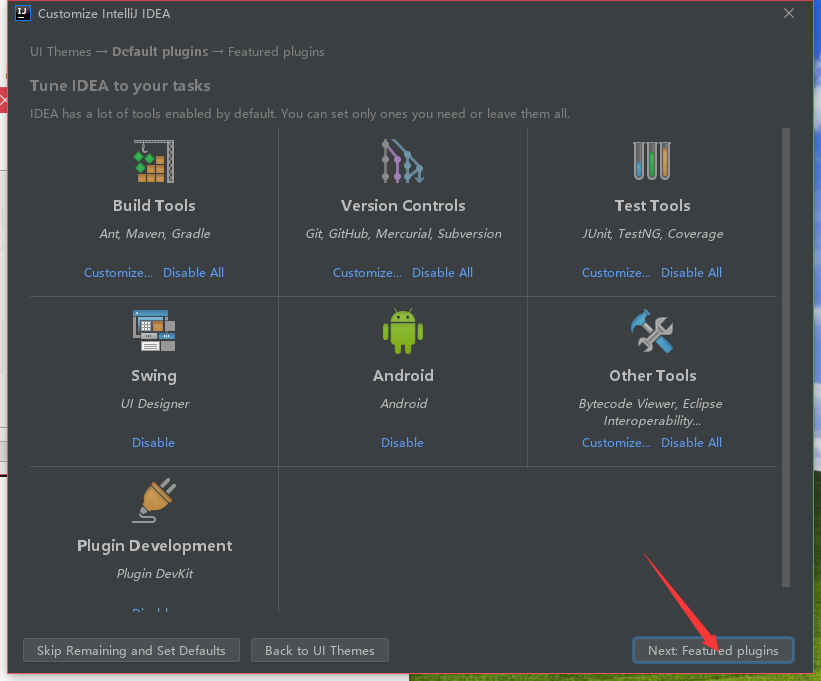
Task: Click the UI Themes breadcrumb step
Action: (x=61, y=52)
